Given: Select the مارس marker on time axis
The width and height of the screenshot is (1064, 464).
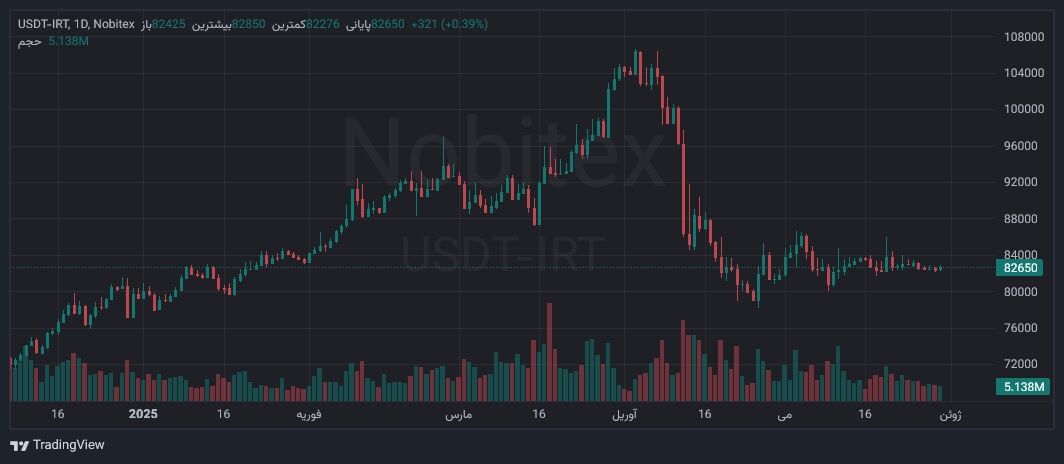Looking at the screenshot, I should click(458, 414).
